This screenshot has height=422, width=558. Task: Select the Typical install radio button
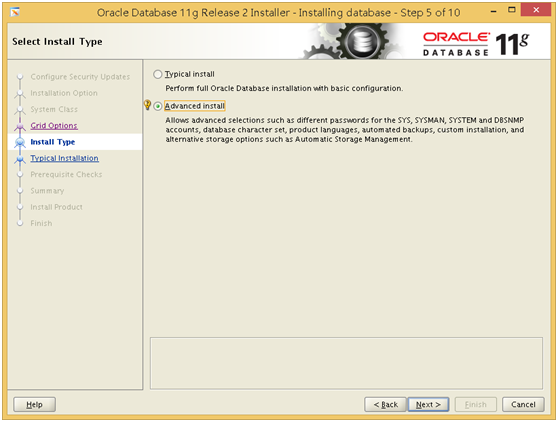click(158, 74)
